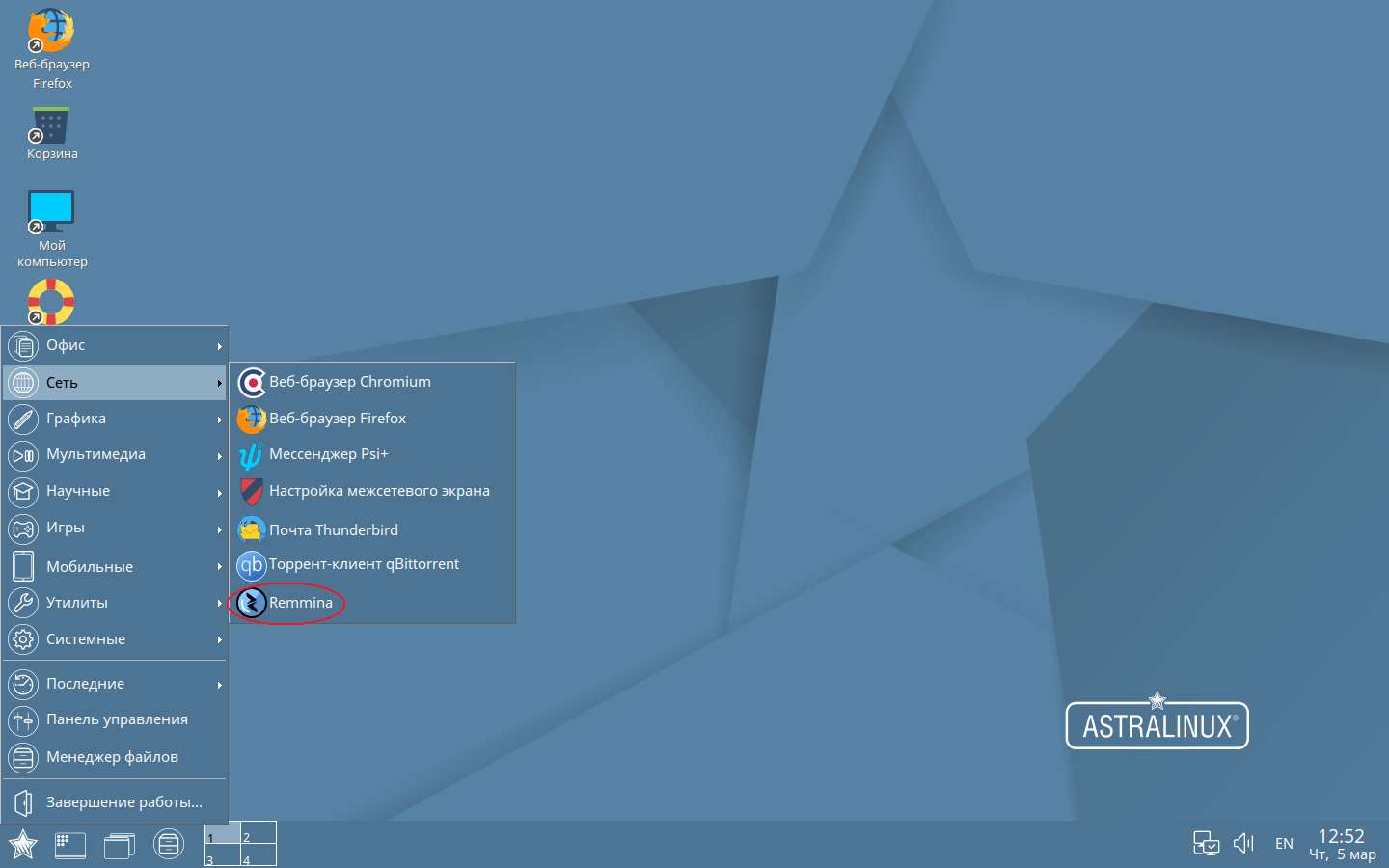
Task: Click the Завершение работы door icon
Action: point(23,802)
